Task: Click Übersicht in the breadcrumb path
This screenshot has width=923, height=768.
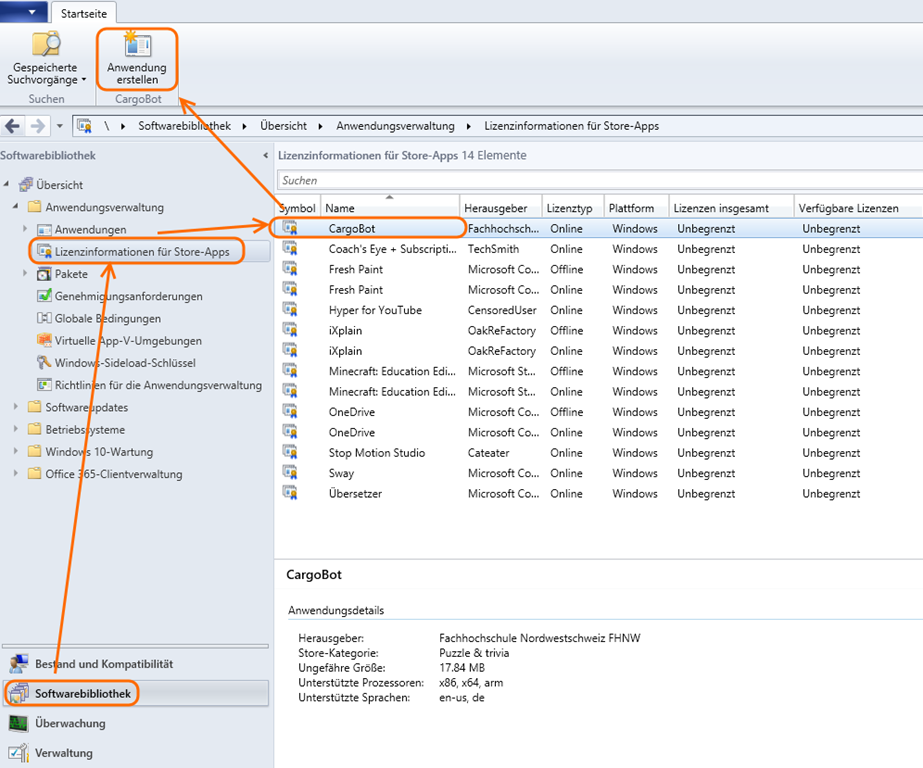Action: point(283,126)
